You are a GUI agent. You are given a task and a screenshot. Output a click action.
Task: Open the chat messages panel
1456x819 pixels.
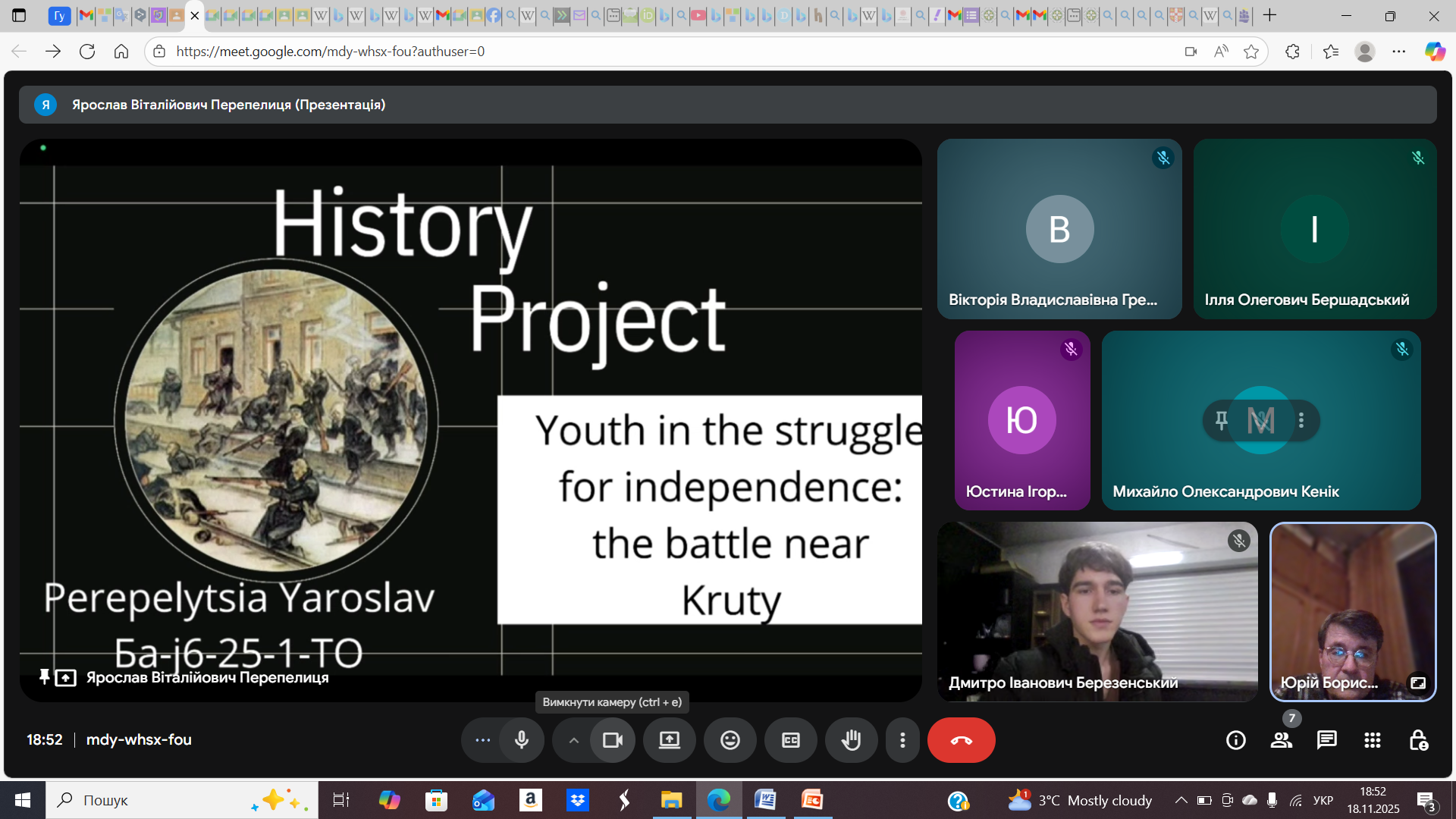click(1326, 740)
